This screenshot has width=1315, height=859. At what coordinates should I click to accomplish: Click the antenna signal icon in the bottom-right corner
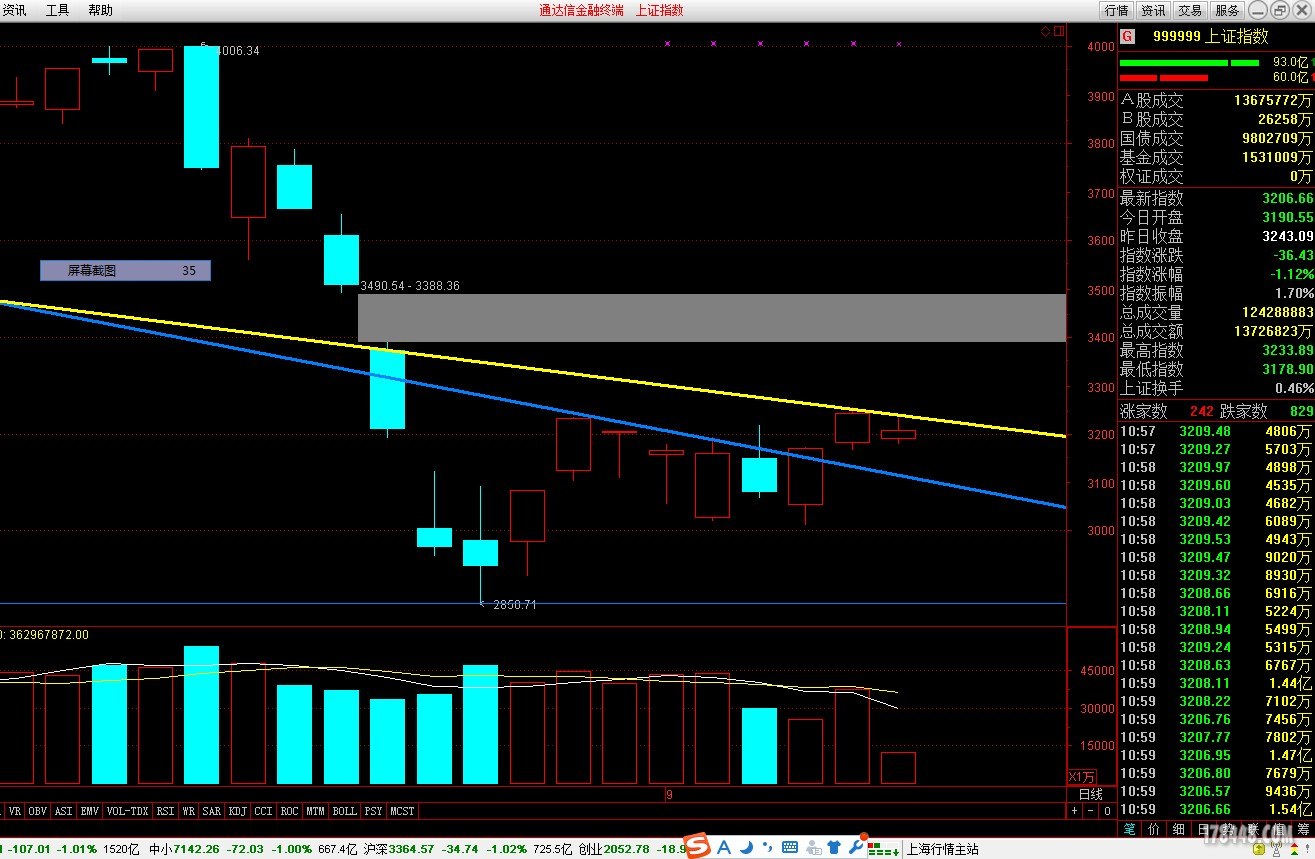coord(1278,849)
